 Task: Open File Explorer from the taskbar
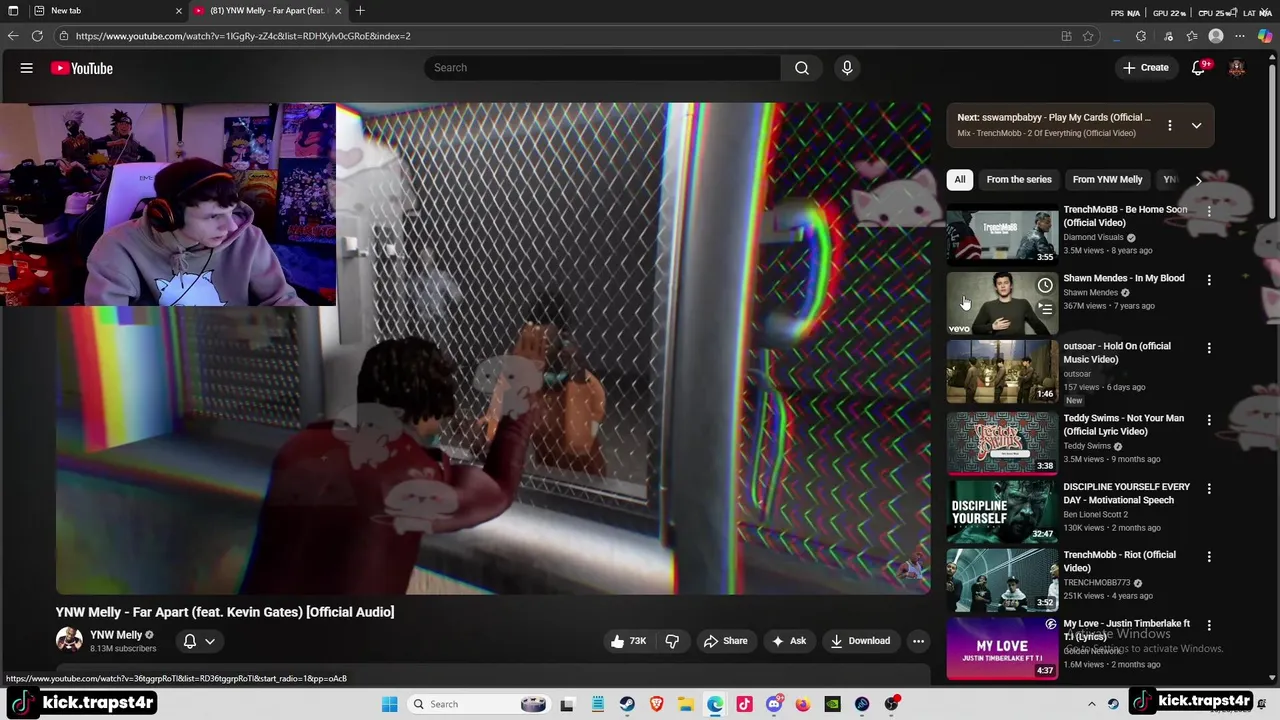point(686,704)
